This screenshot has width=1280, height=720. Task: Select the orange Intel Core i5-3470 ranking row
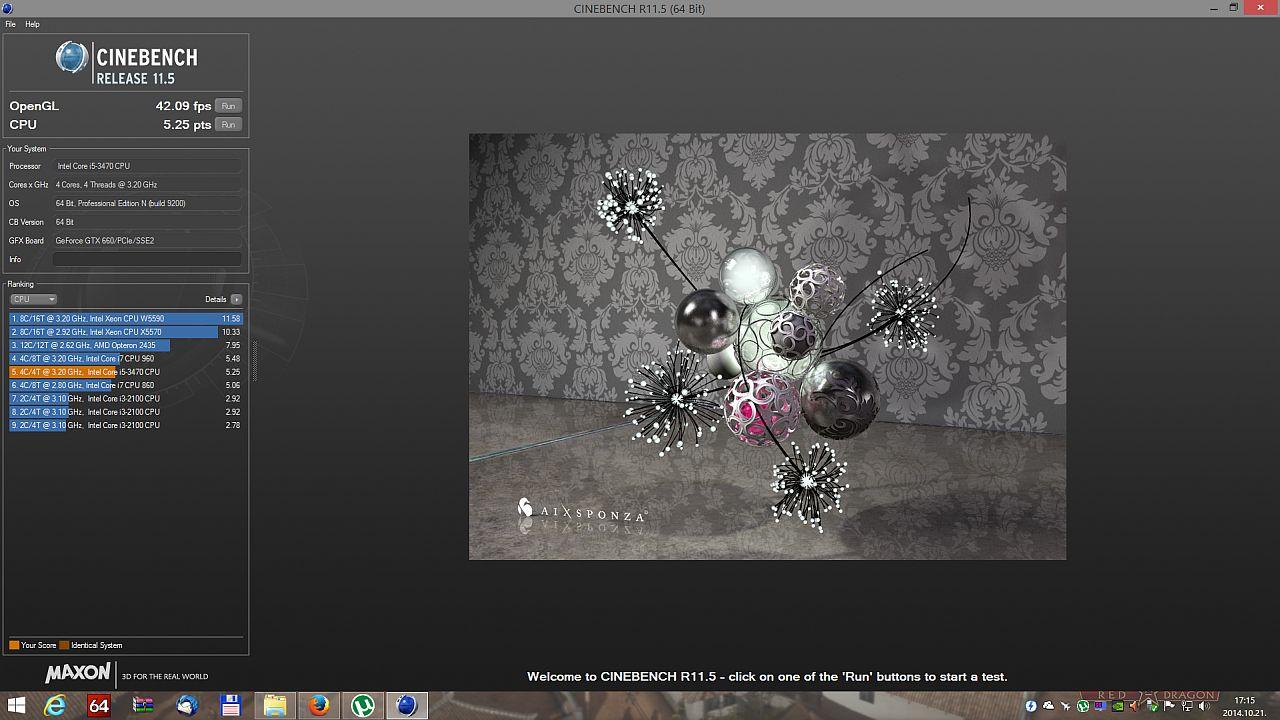point(126,372)
